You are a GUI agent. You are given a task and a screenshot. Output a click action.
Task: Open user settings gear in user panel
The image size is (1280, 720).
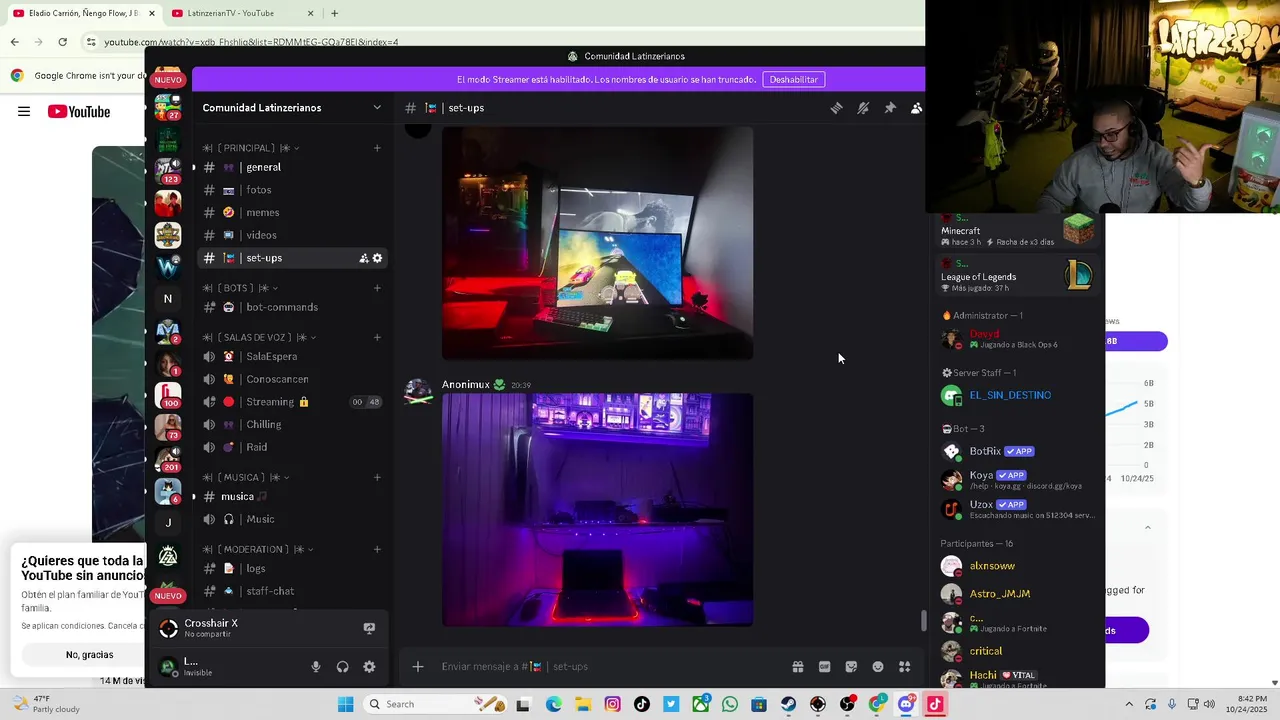[x=369, y=667]
